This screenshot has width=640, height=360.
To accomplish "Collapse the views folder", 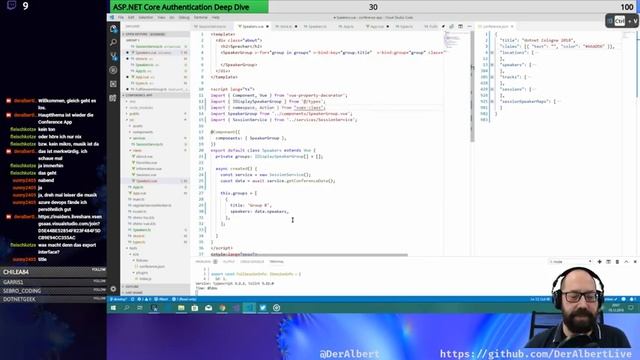I will [x=137, y=151].
